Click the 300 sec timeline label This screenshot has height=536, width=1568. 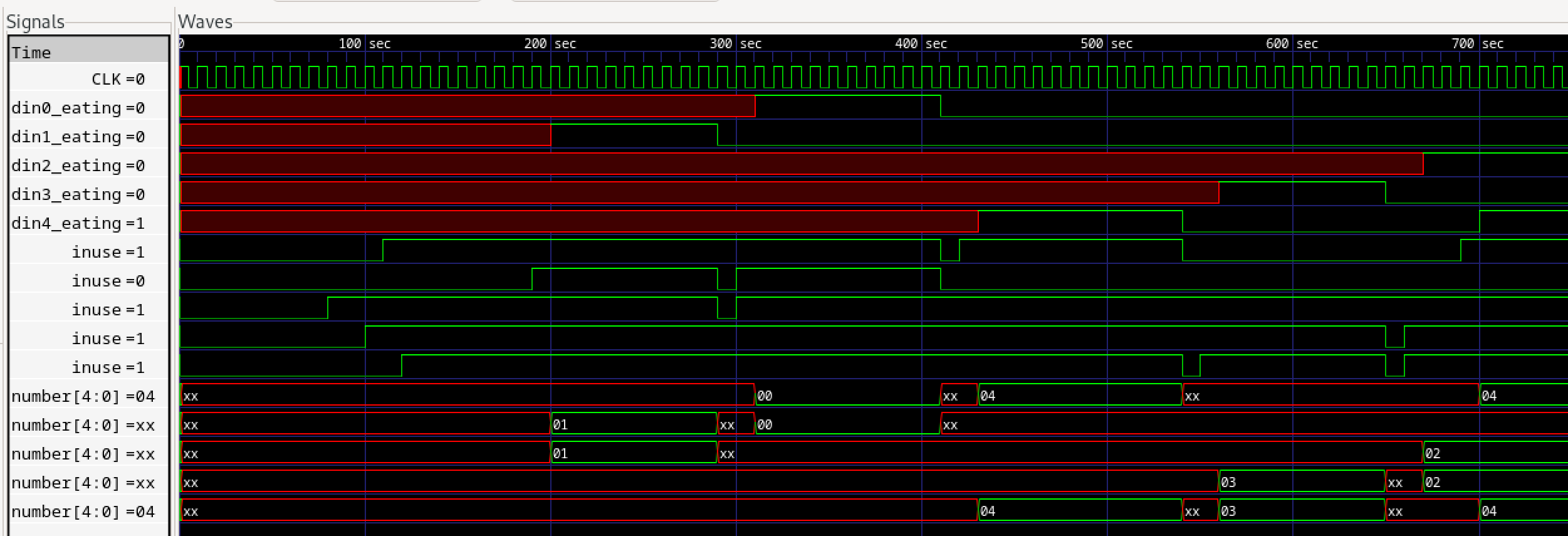point(736,44)
